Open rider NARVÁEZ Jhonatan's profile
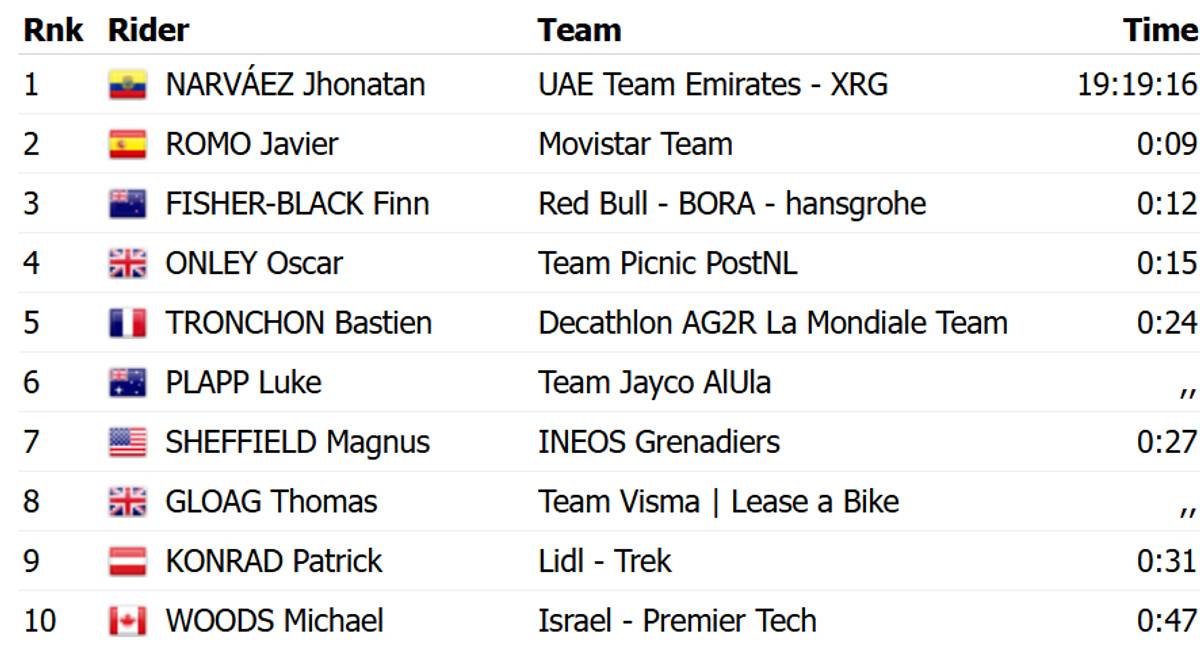 [295, 85]
